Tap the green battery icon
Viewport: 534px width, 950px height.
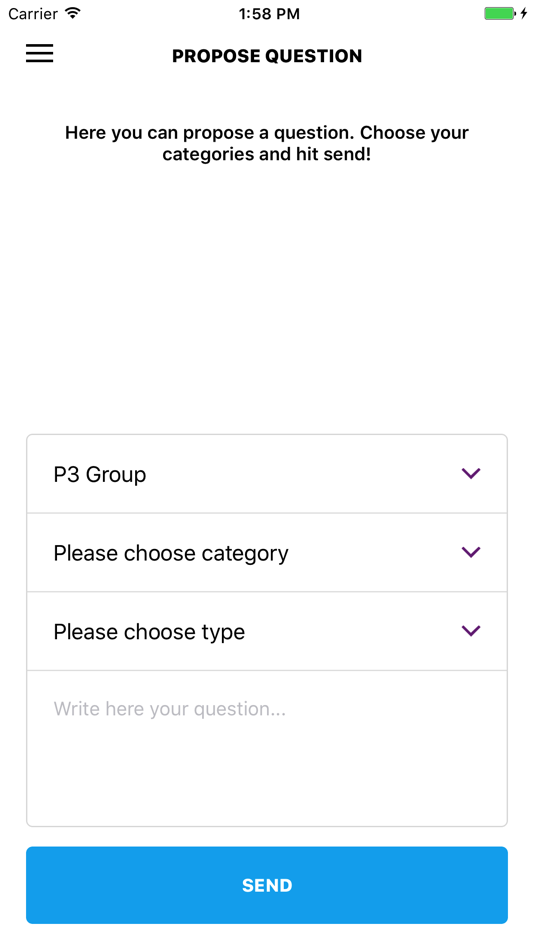tap(500, 13)
